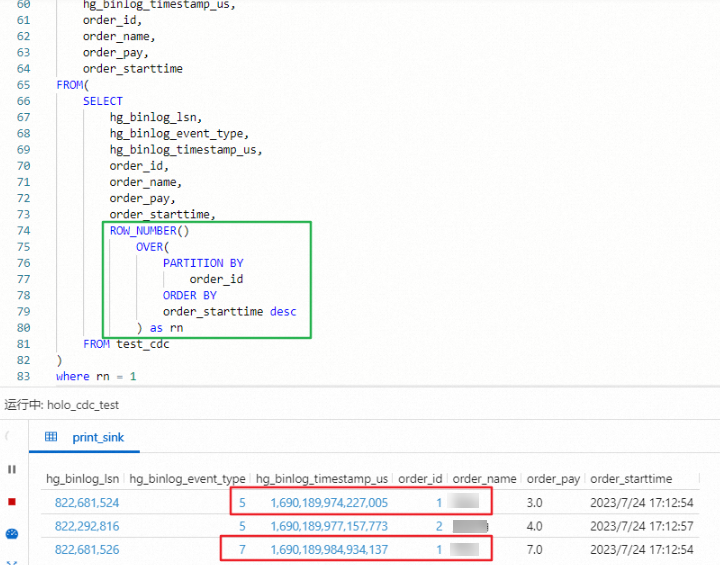Select timestamp cell 1,690,189,974,227,005
The height and width of the screenshot is (565, 720).
point(329,503)
